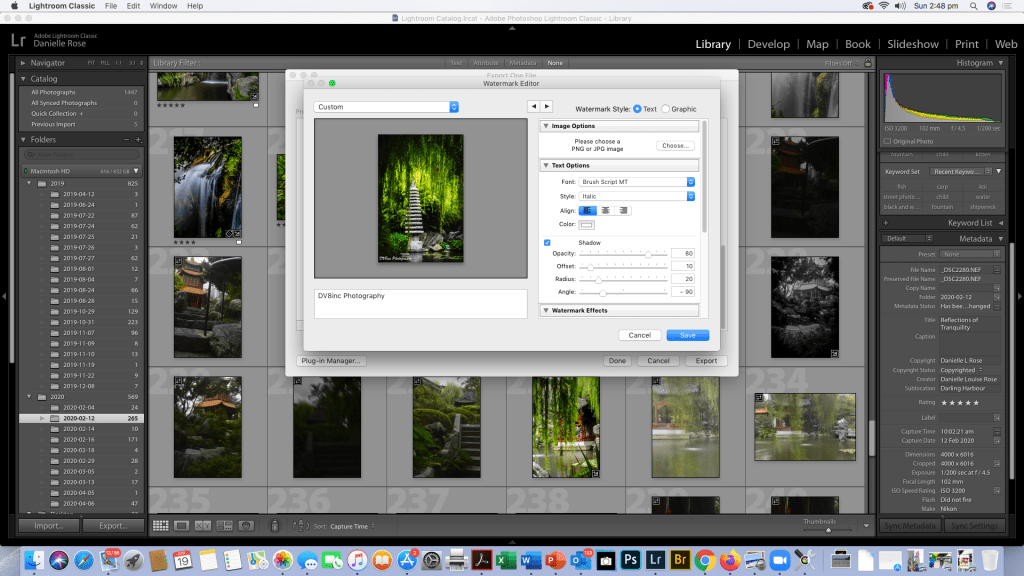Switch to the Develop module
The width and height of the screenshot is (1024, 576).
coord(769,44)
